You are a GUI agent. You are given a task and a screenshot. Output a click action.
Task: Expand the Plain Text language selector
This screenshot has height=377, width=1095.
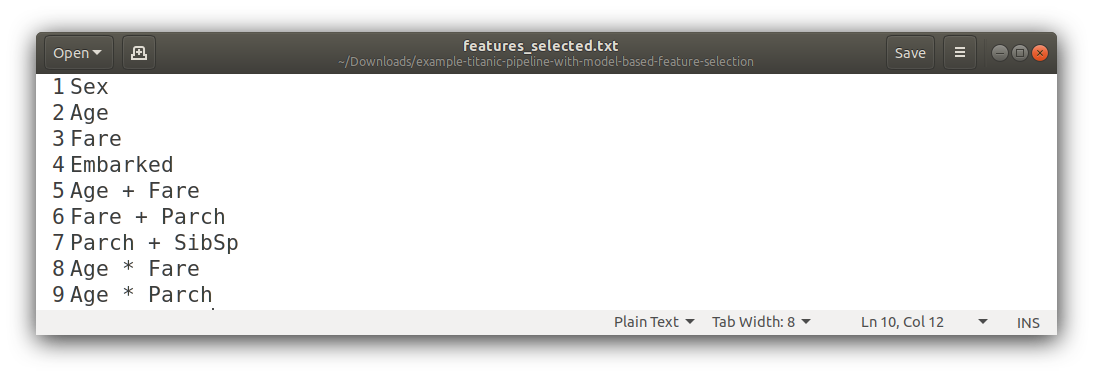point(654,322)
